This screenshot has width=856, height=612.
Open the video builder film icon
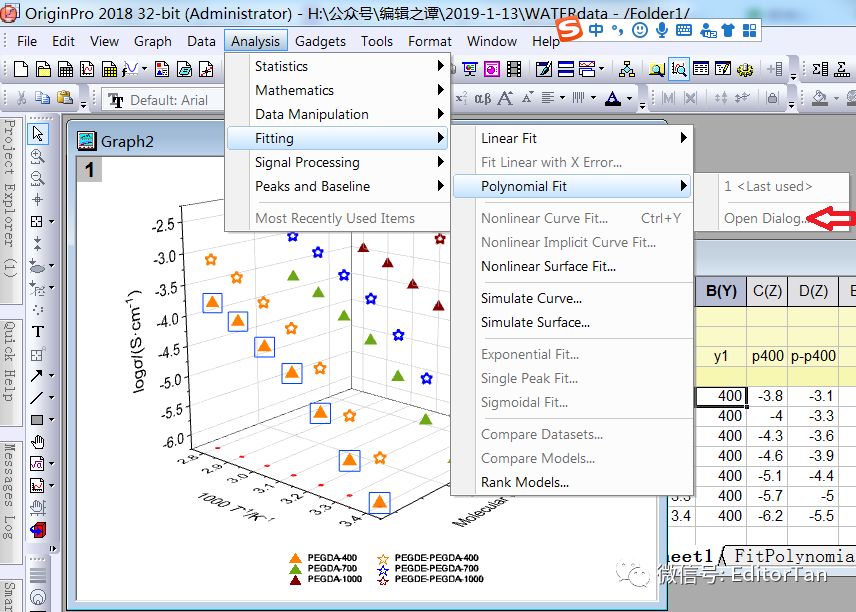tap(514, 69)
